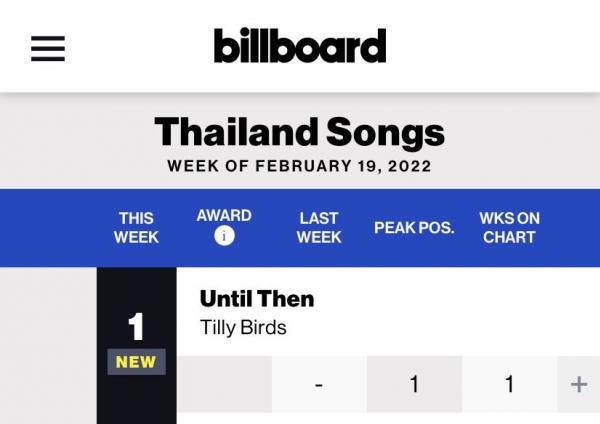The width and height of the screenshot is (600, 424).
Task: Click the Award column header label
Action: click(224, 215)
